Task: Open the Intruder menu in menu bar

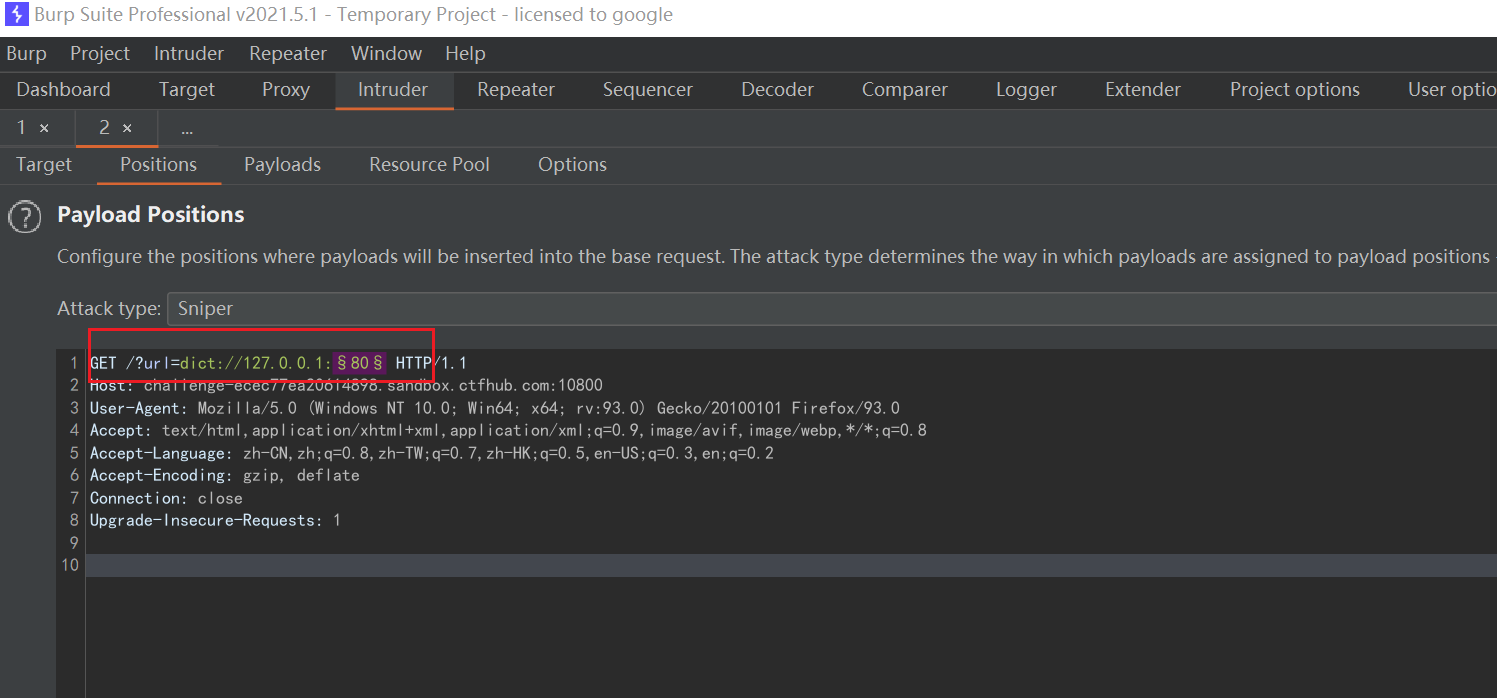Action: [x=189, y=54]
